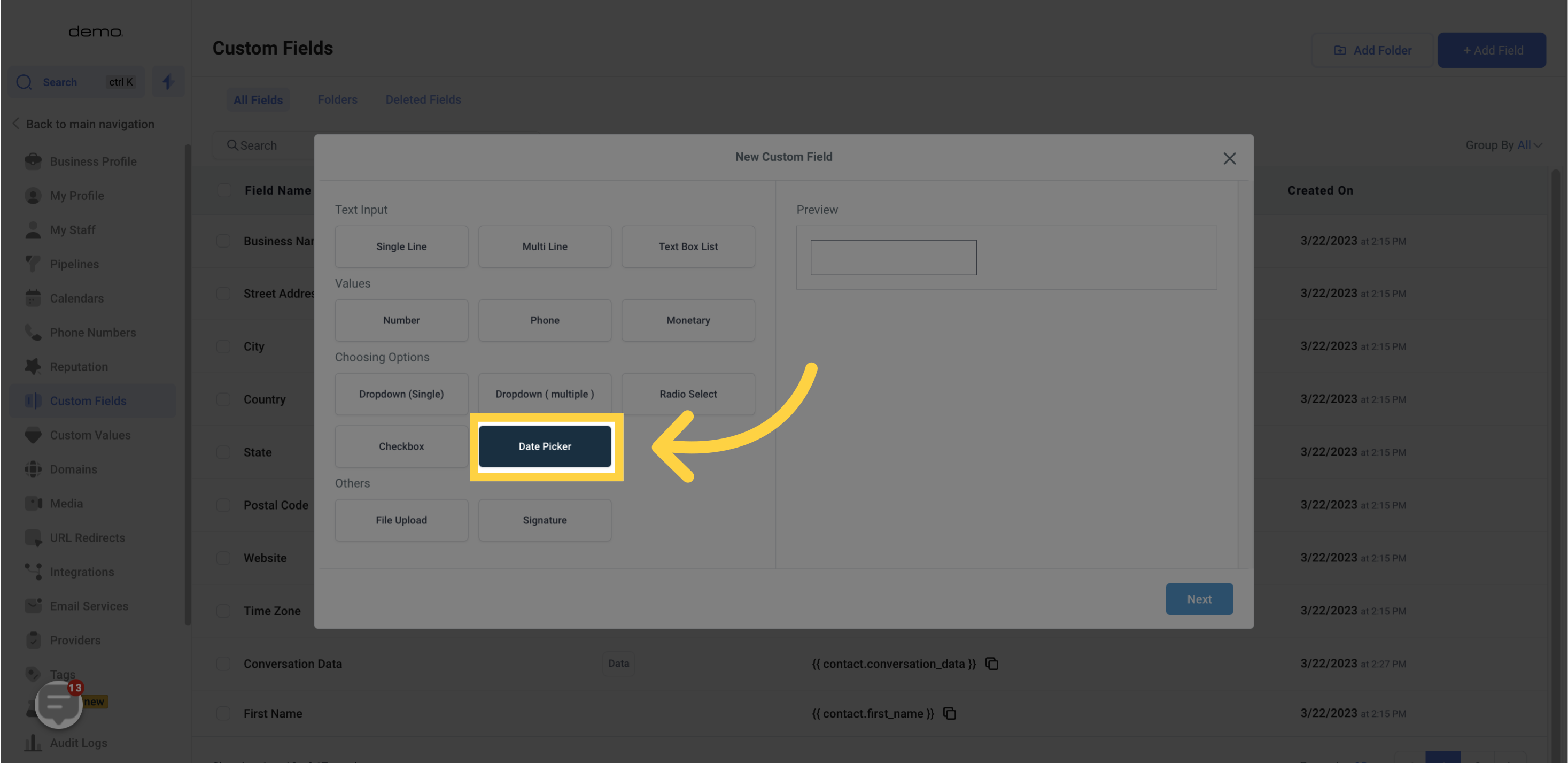Click the Providers clipboard icon
Screen dimensions: 1568x763
tap(33, 639)
